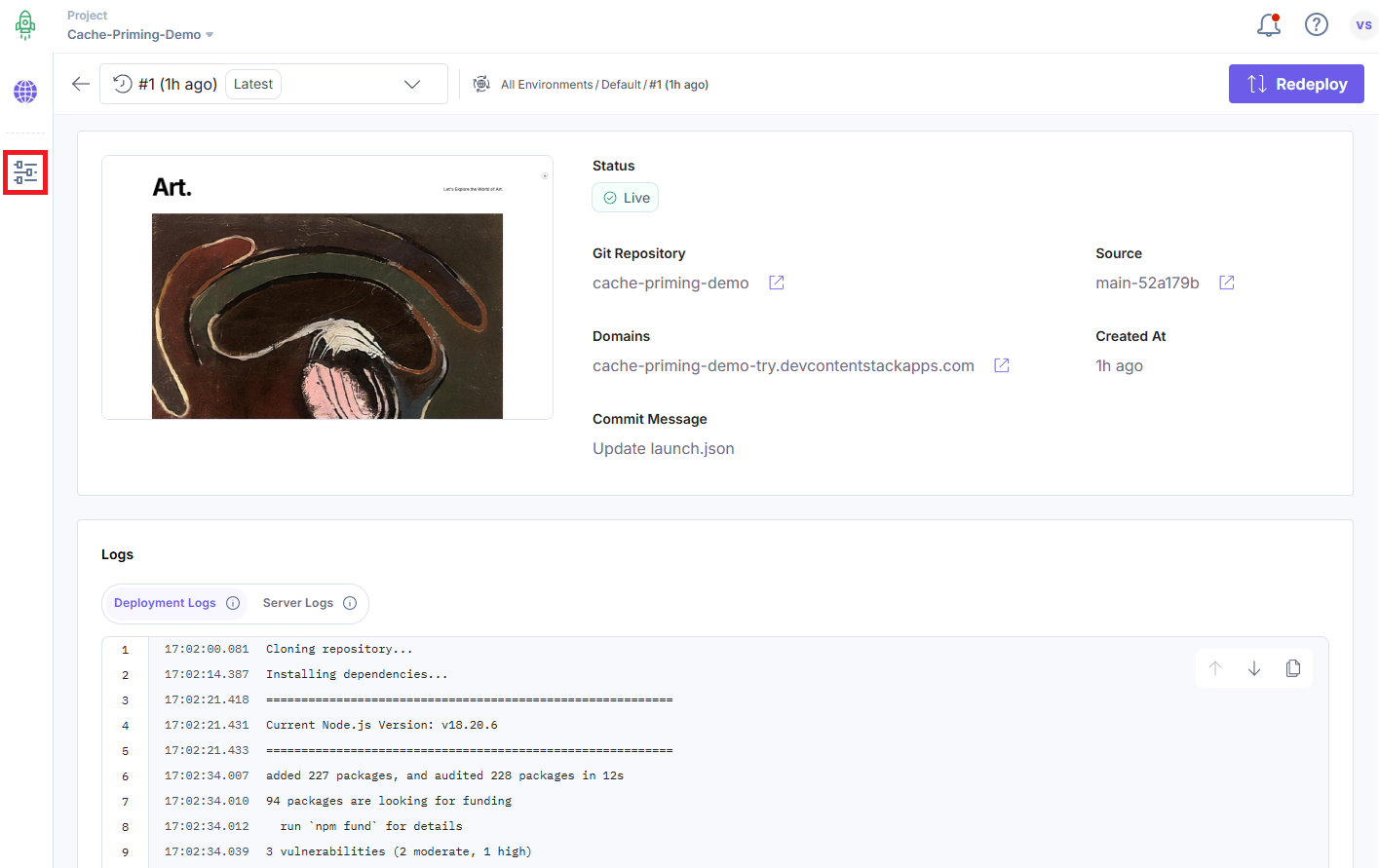Click the Art. website preview thumbnail
1379x868 pixels.
pyautogui.click(x=327, y=287)
